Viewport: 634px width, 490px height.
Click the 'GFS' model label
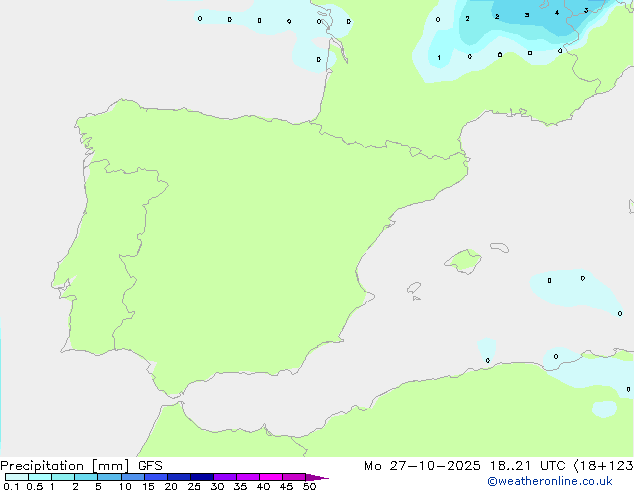click(150, 466)
